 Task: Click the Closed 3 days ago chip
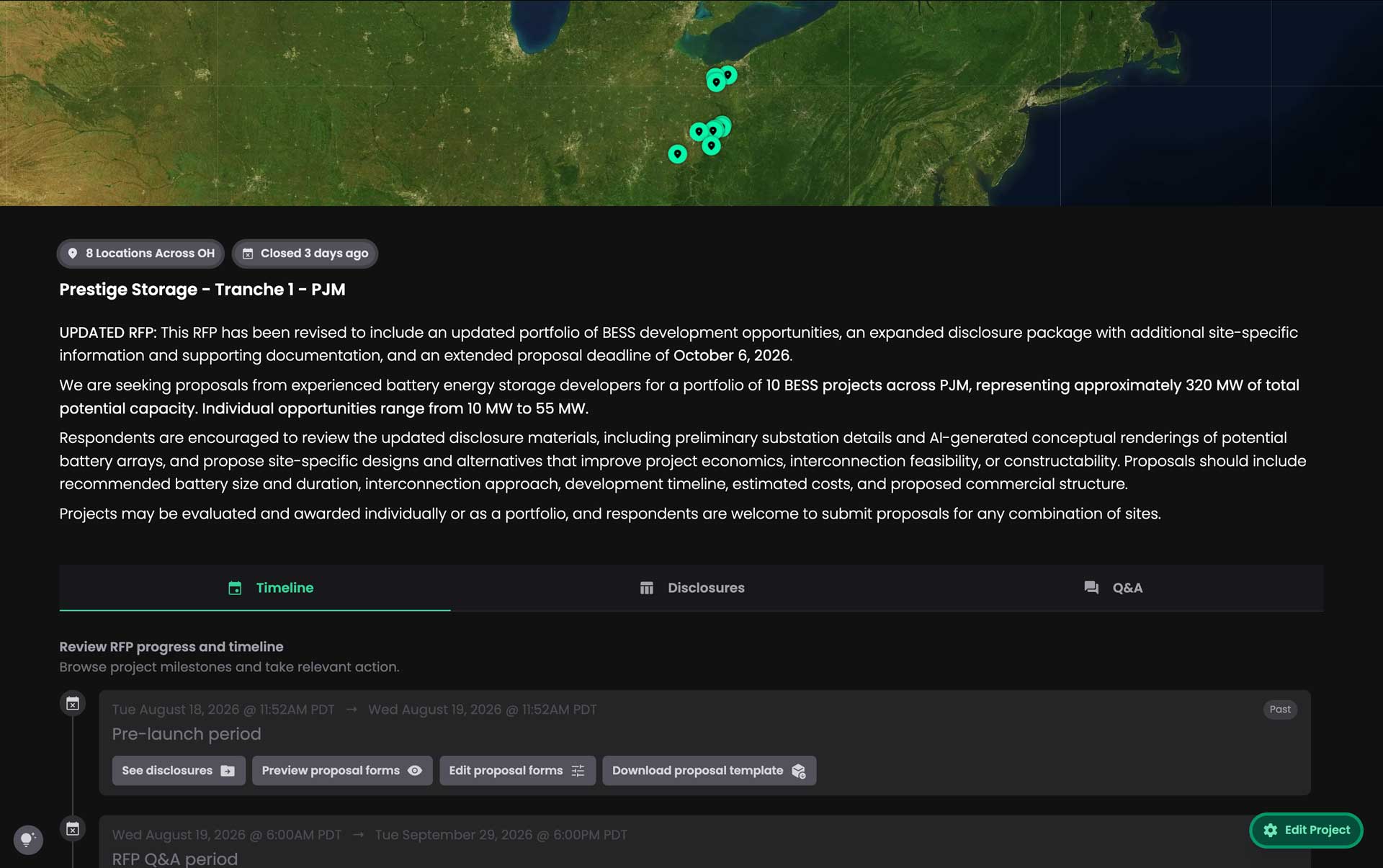[x=305, y=254]
